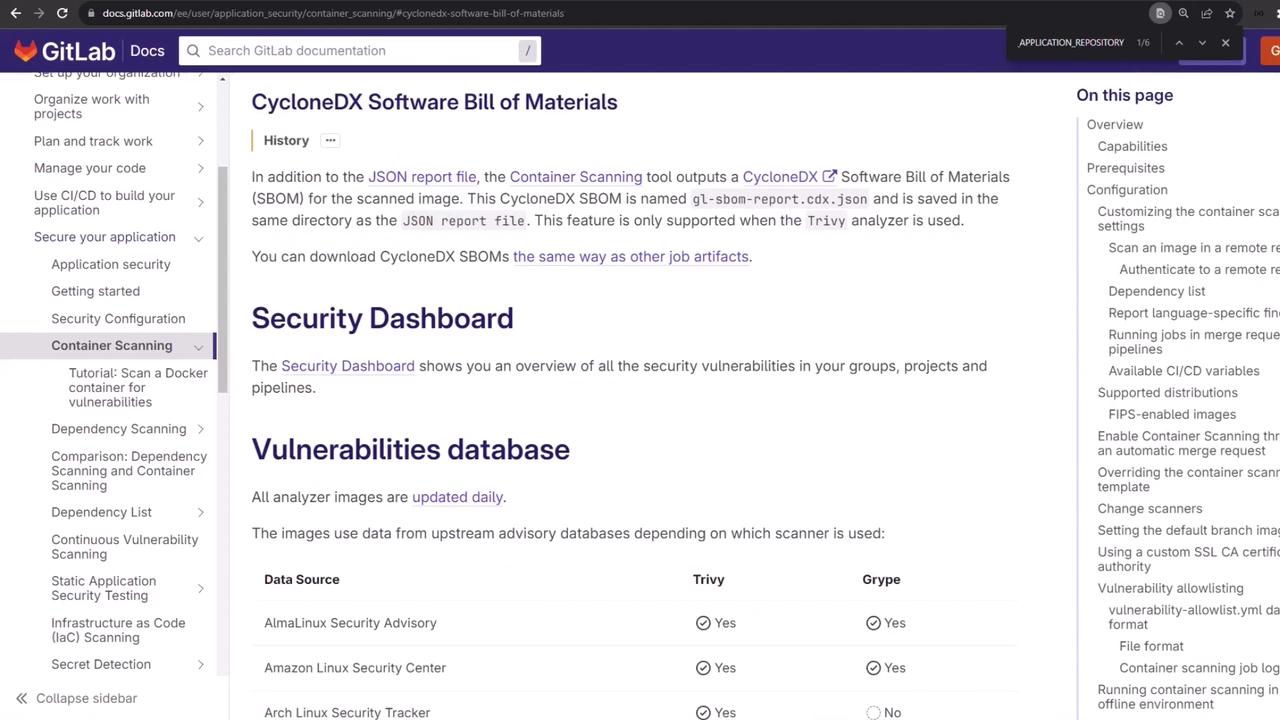Click Collapse sidebar at the bottom
The height and width of the screenshot is (720, 1280).
click(x=77, y=698)
